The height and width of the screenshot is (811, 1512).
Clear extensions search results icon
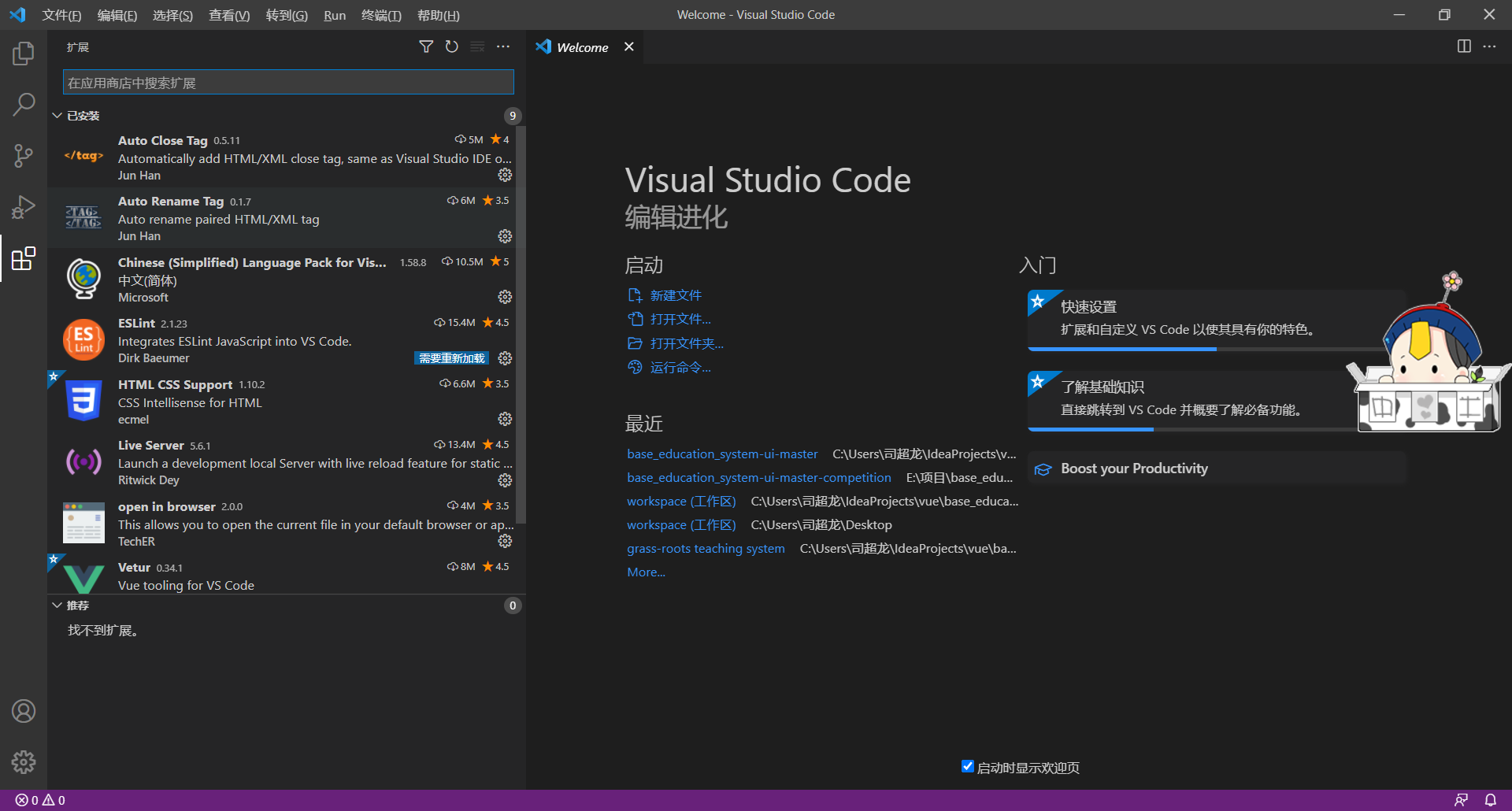coord(477,47)
